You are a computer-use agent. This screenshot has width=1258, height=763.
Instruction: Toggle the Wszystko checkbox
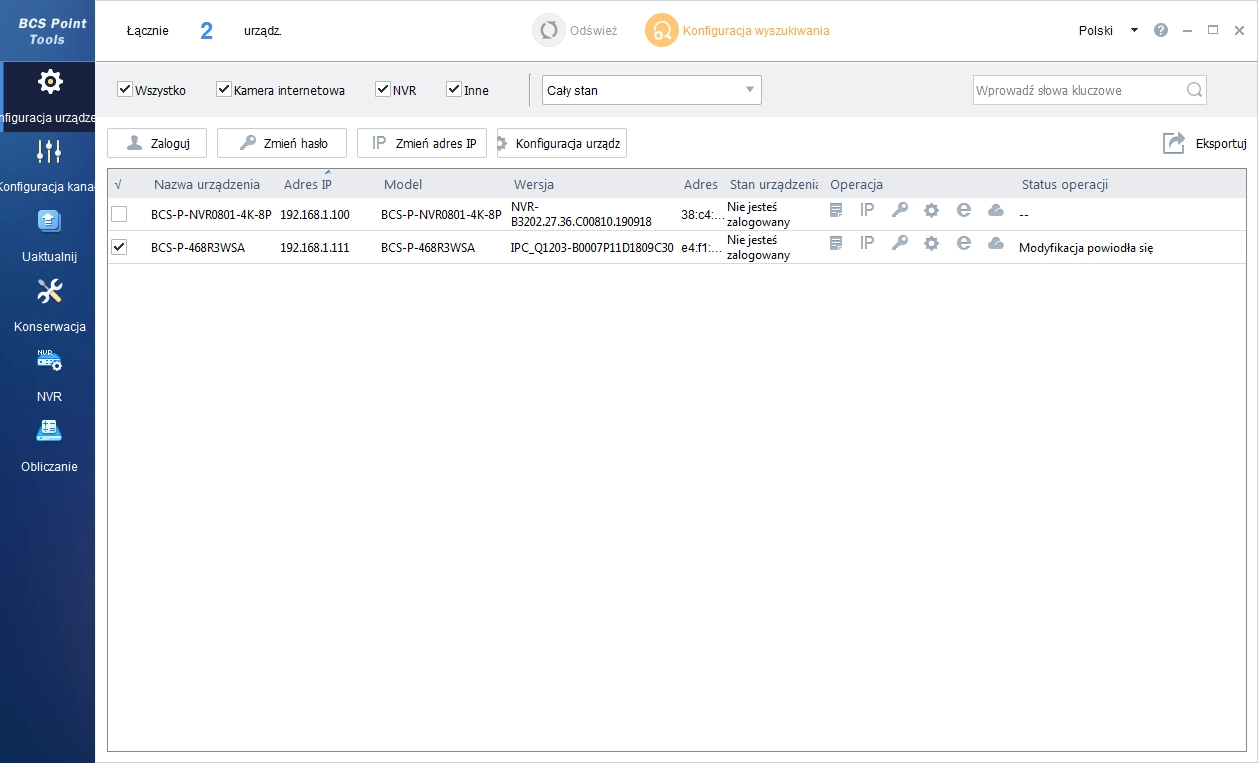(125, 89)
